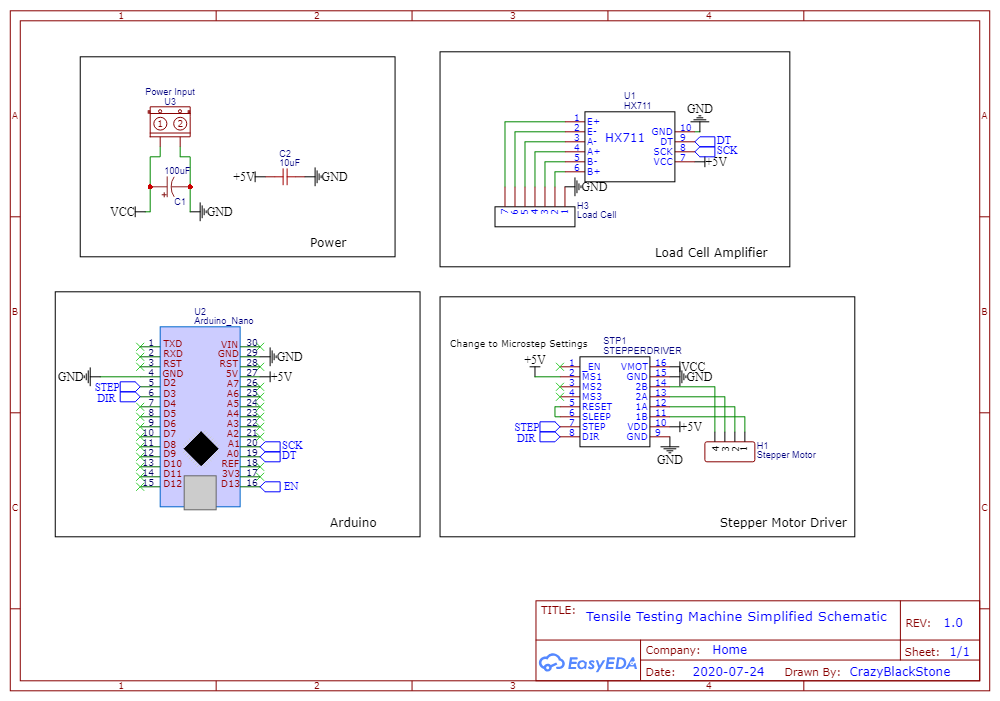
Task: Select the Company value 'Home'
Action: click(730, 649)
